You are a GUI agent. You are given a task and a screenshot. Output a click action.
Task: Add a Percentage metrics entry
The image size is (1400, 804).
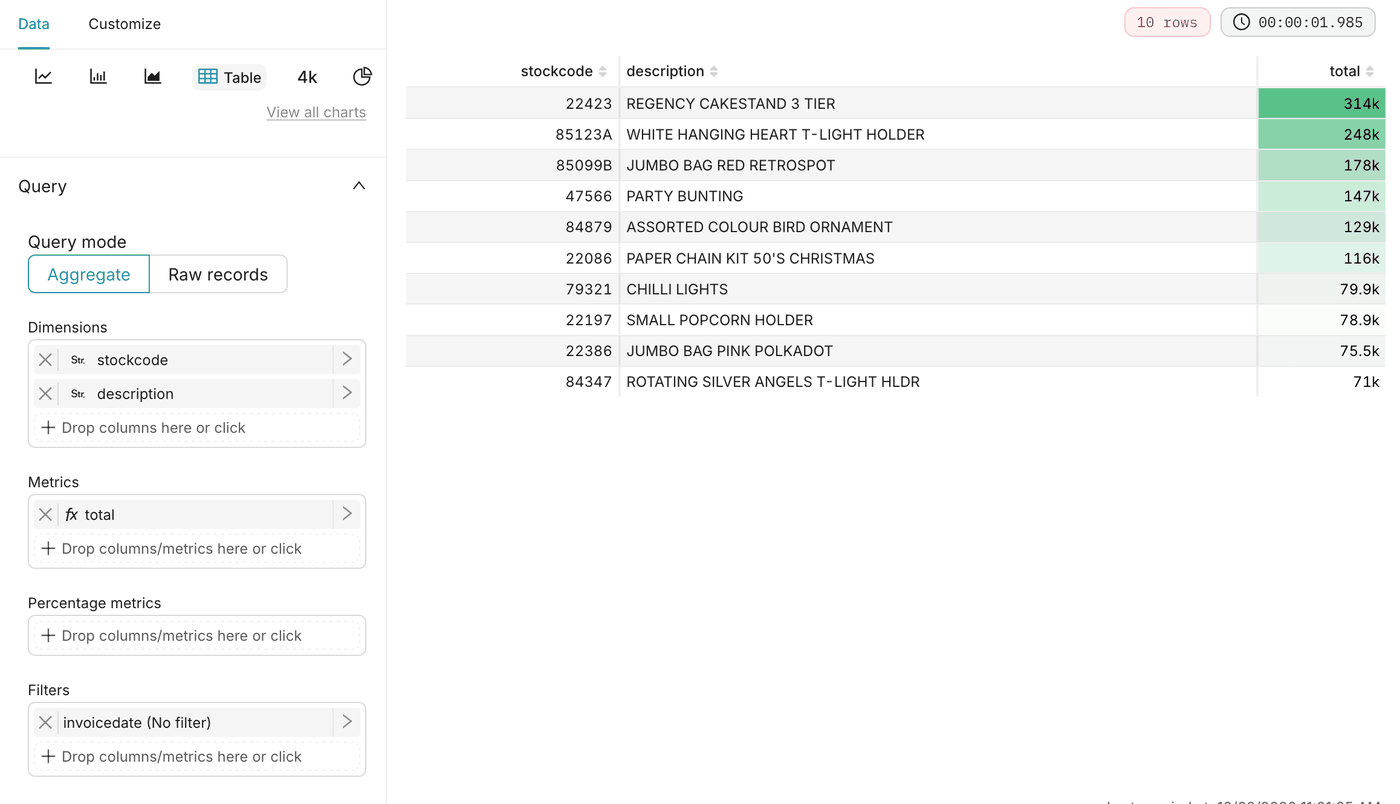tap(197, 635)
